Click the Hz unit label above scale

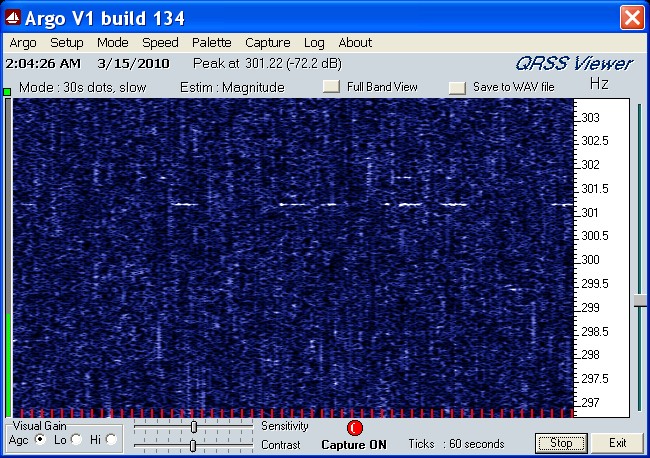pos(599,84)
